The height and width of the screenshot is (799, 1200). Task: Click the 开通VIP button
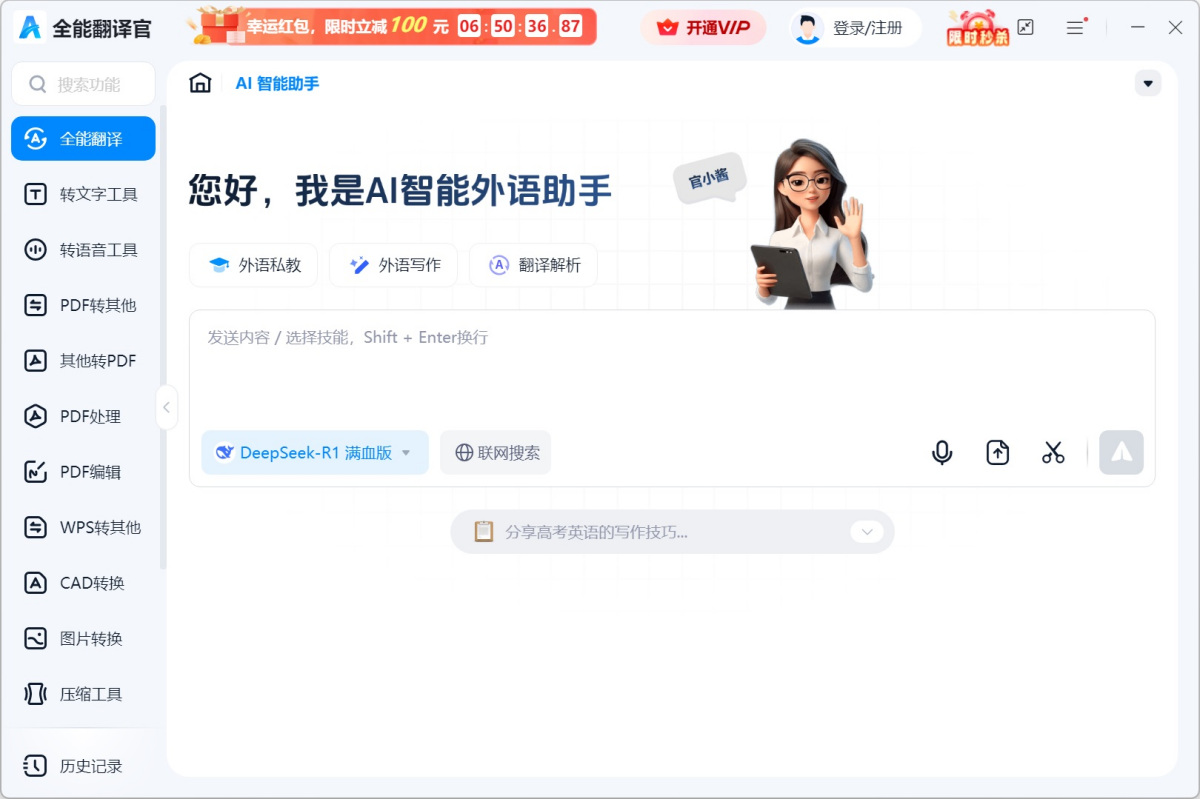coord(703,27)
